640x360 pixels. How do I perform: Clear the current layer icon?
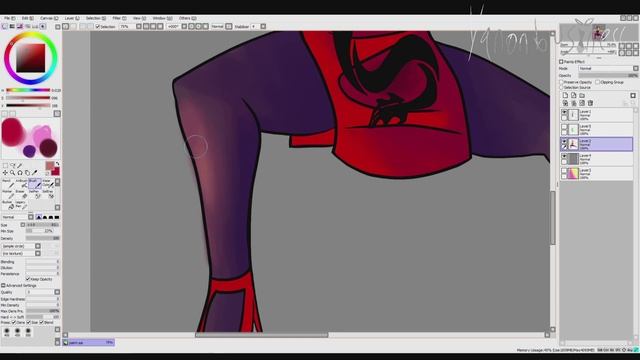(582, 103)
